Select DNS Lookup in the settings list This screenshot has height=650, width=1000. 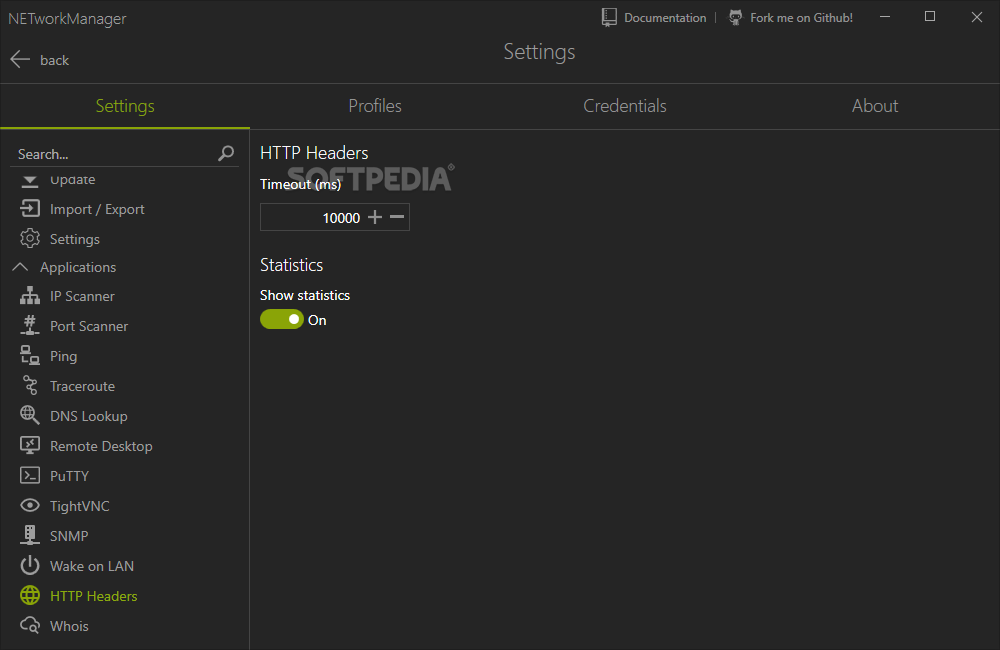point(89,416)
